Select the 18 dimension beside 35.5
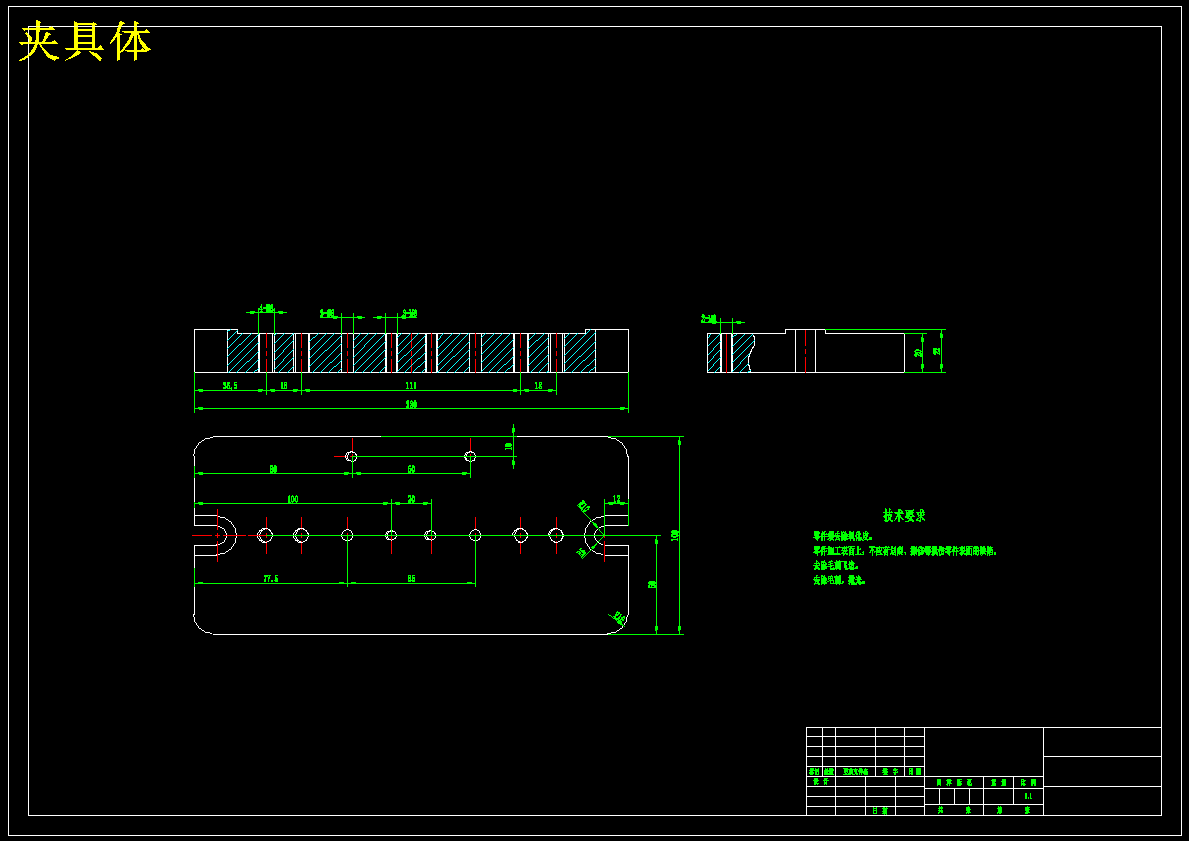The width and height of the screenshot is (1189, 841). point(284,385)
